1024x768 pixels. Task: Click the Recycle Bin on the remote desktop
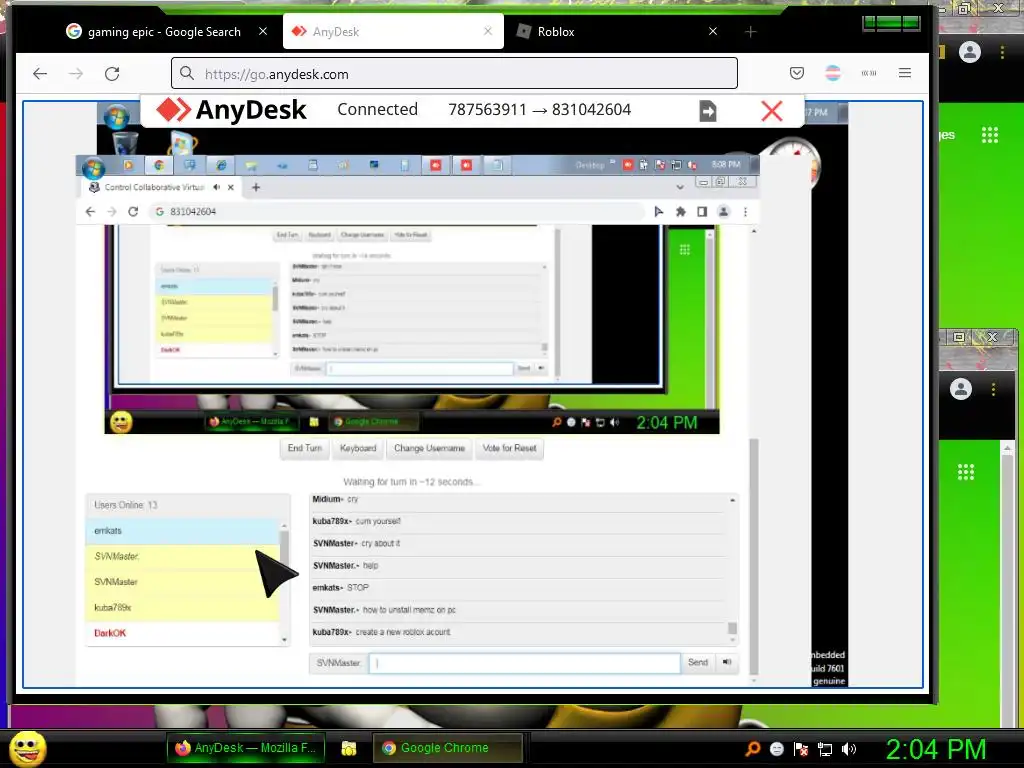(x=124, y=143)
